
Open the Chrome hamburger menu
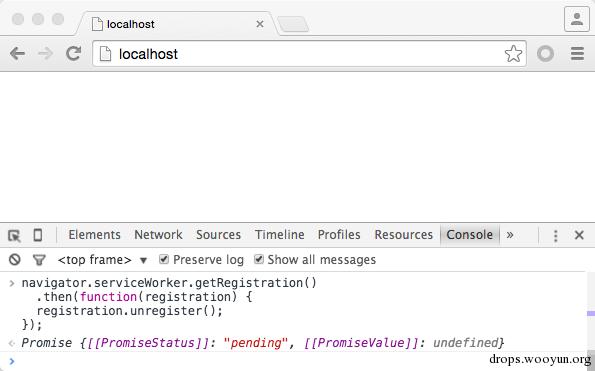point(577,53)
